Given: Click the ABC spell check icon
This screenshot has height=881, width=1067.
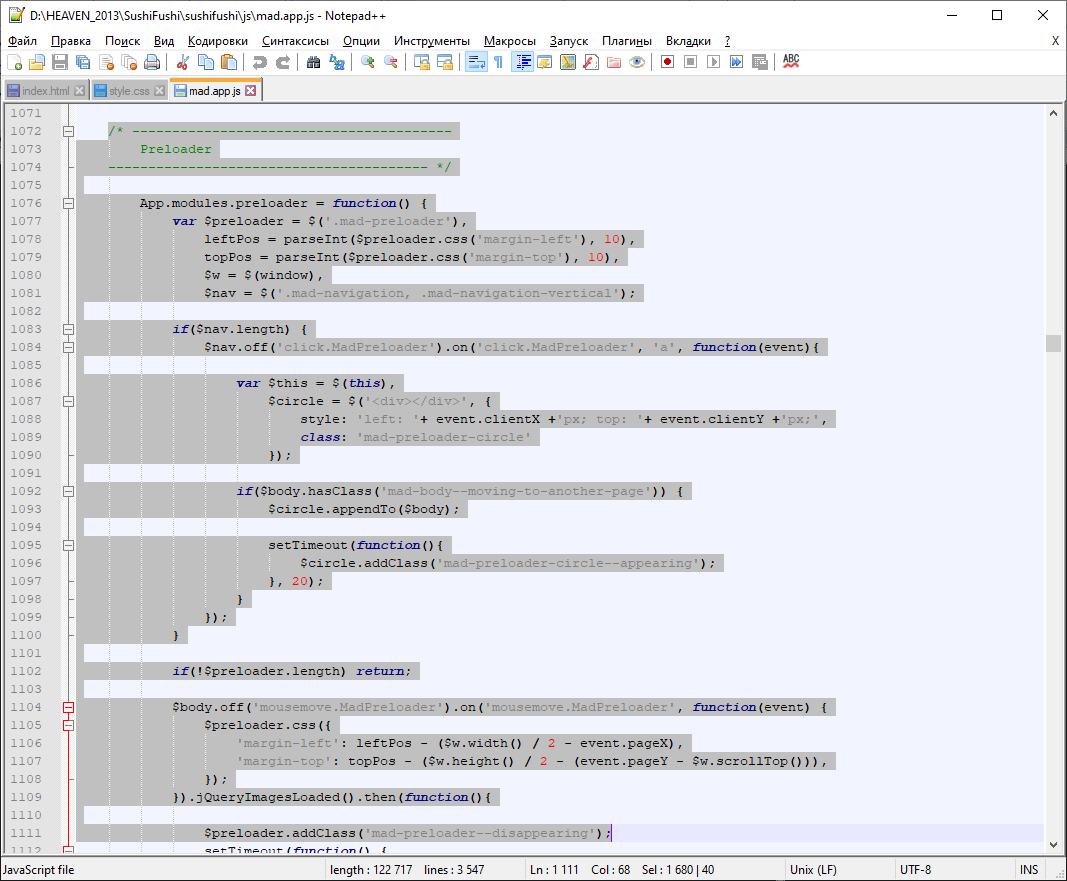Looking at the screenshot, I should coord(791,62).
